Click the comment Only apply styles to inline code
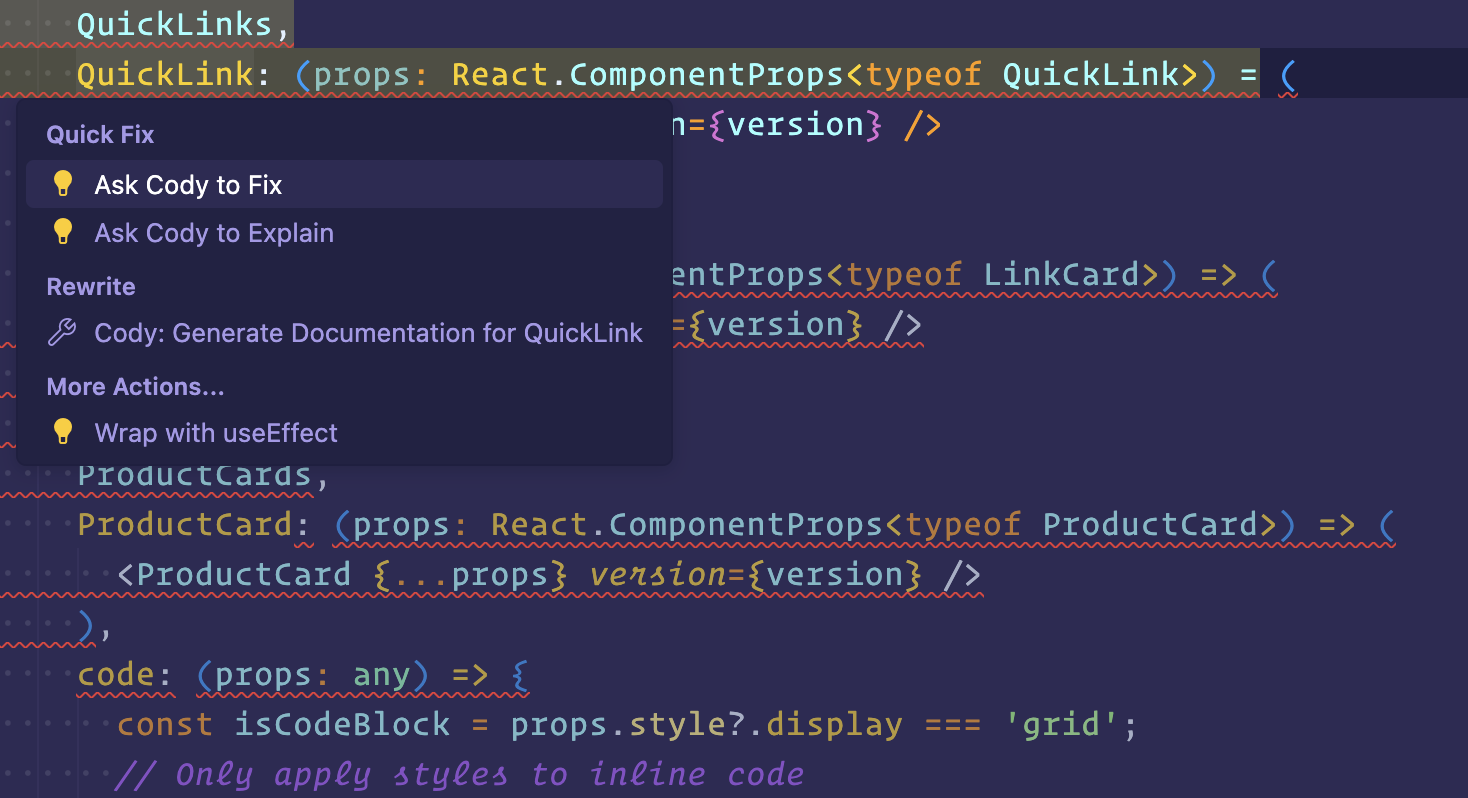1468x798 pixels. 460,774
